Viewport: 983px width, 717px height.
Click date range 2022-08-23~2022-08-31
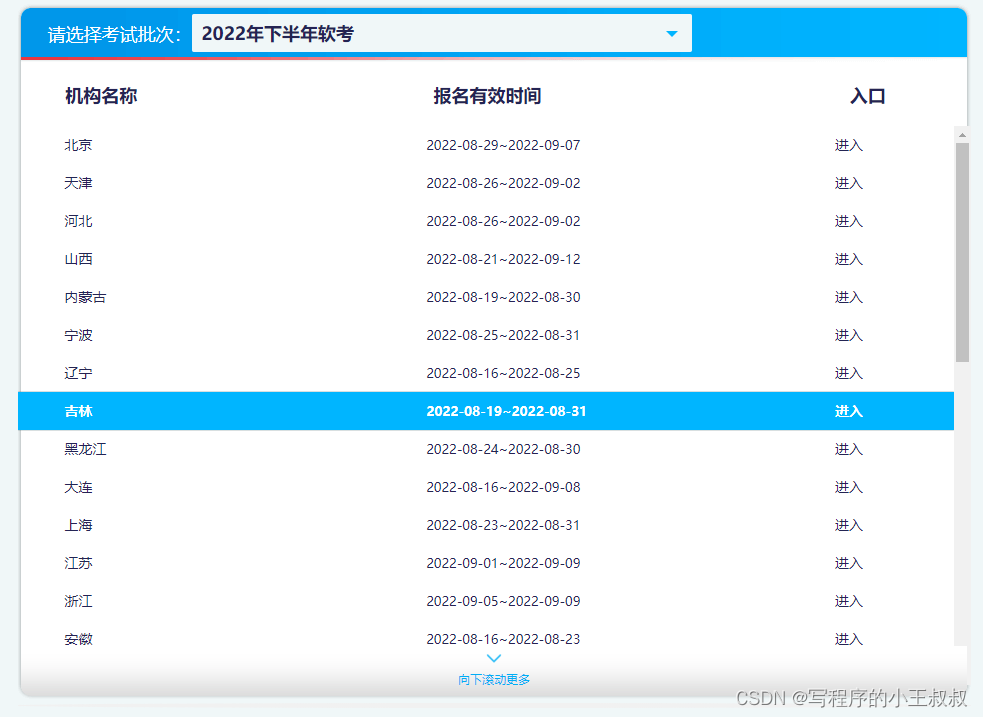pyautogui.click(x=503, y=525)
